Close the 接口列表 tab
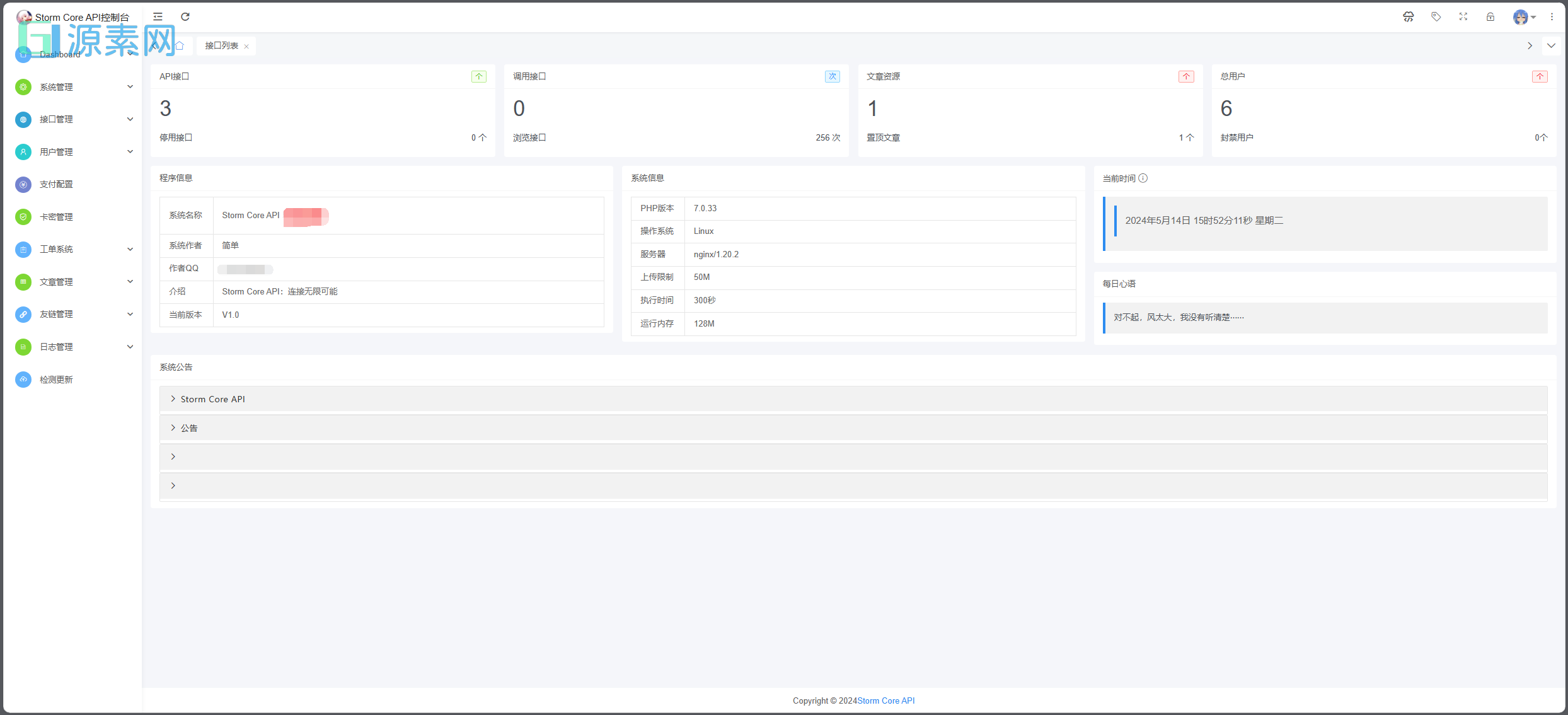The height and width of the screenshot is (715, 1568). pyautogui.click(x=246, y=45)
